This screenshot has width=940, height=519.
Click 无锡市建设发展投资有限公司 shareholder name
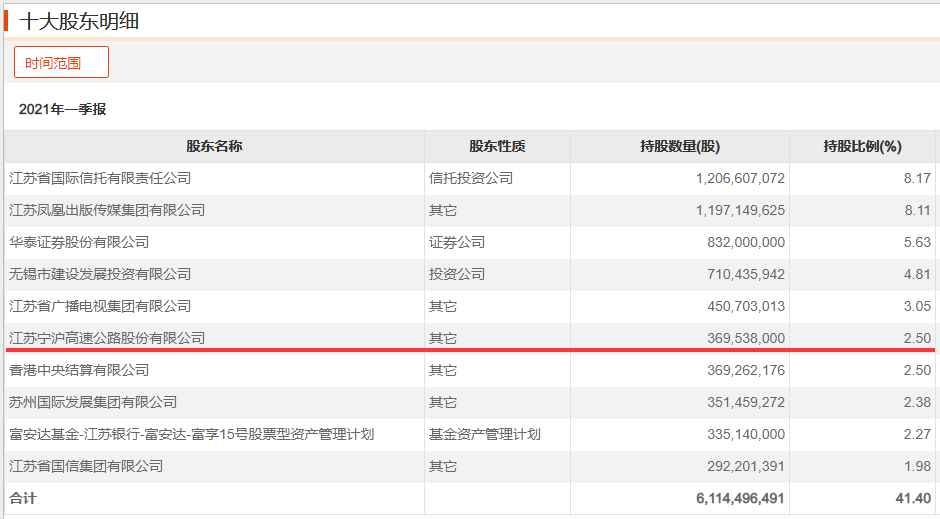[100, 274]
